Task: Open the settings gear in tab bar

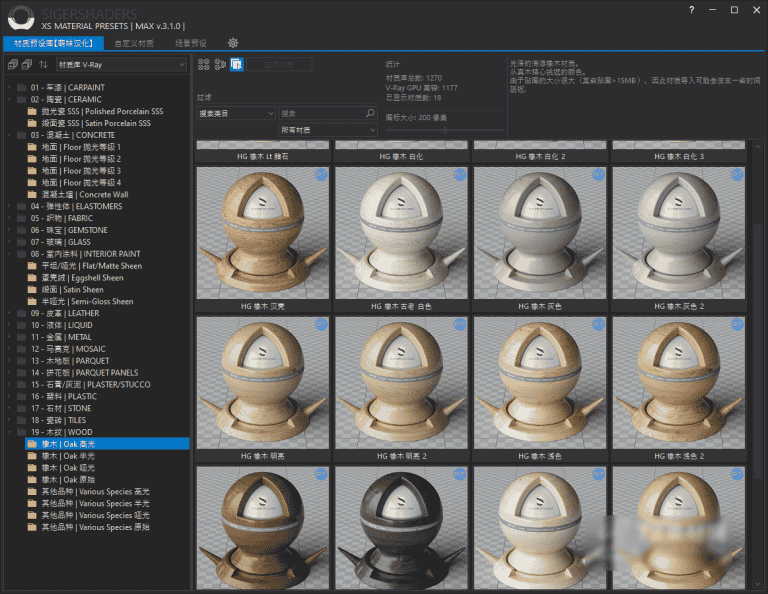Action: (x=233, y=43)
